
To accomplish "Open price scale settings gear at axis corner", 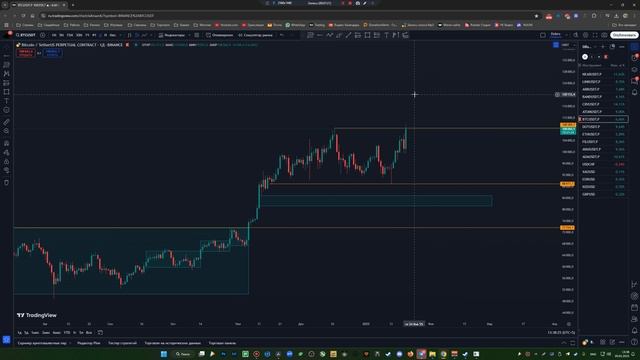I will click(x=569, y=324).
